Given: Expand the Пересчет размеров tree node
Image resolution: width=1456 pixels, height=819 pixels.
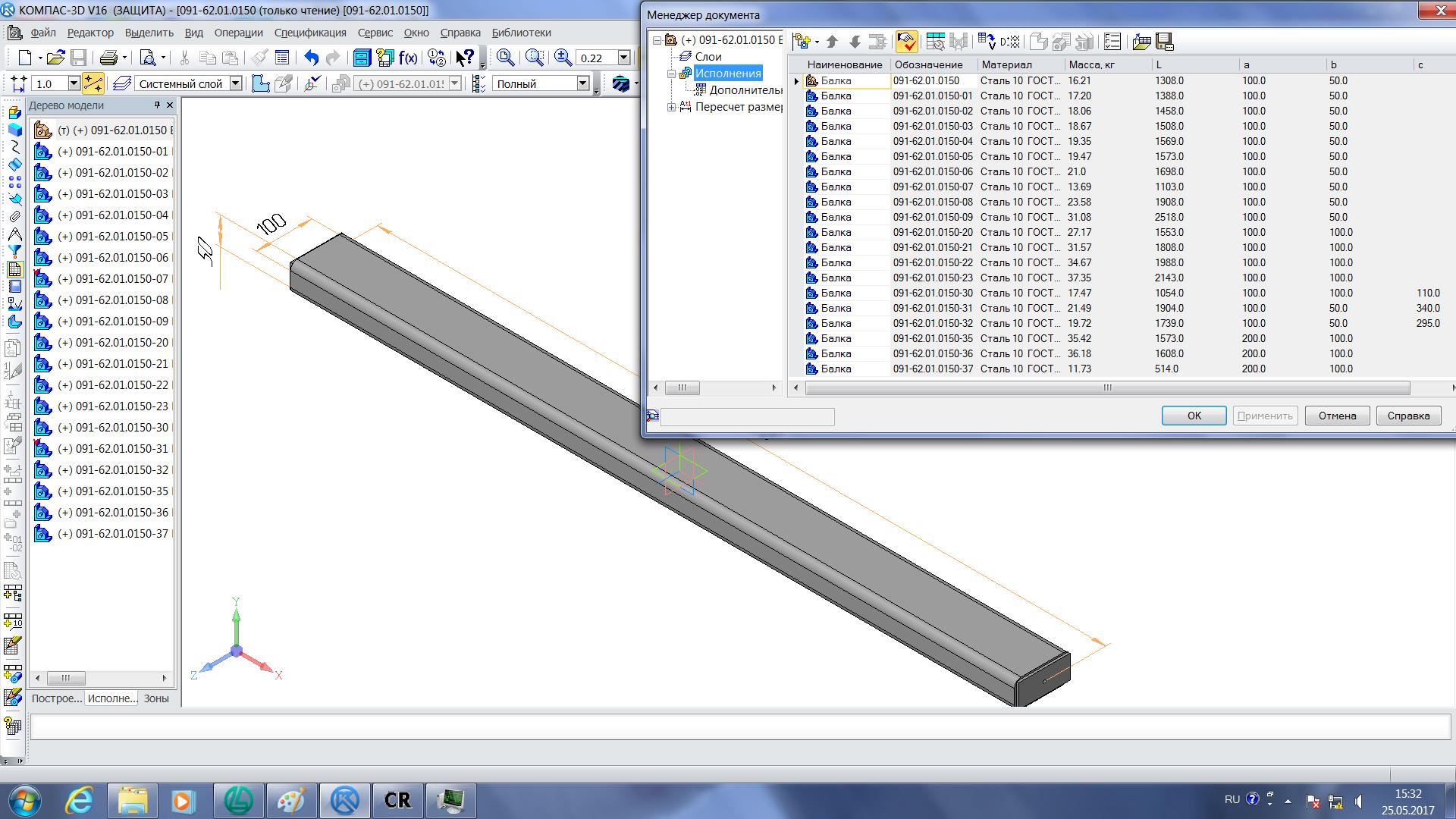Looking at the screenshot, I should point(671,107).
